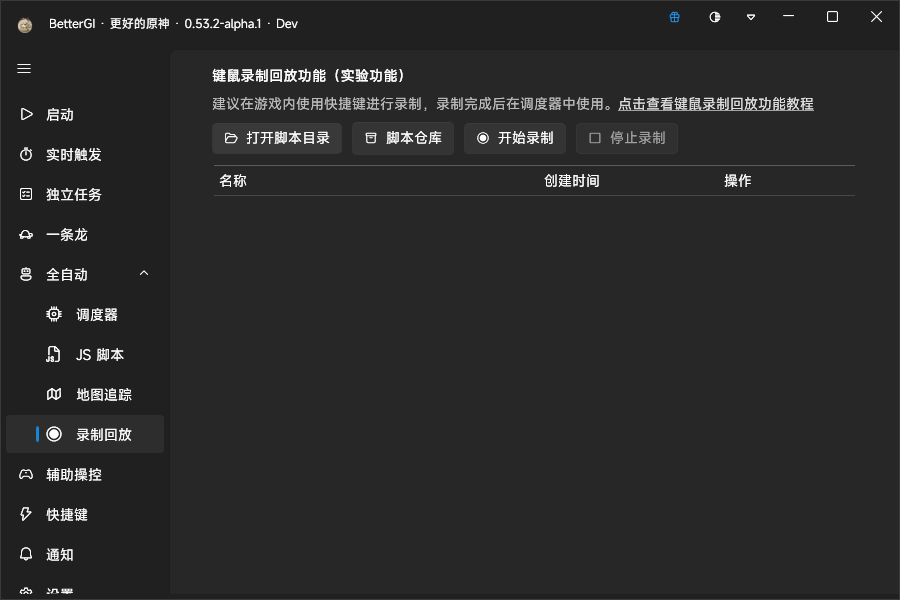Click the map icon beside 地图追踪
The width and height of the screenshot is (900, 600).
(x=54, y=394)
